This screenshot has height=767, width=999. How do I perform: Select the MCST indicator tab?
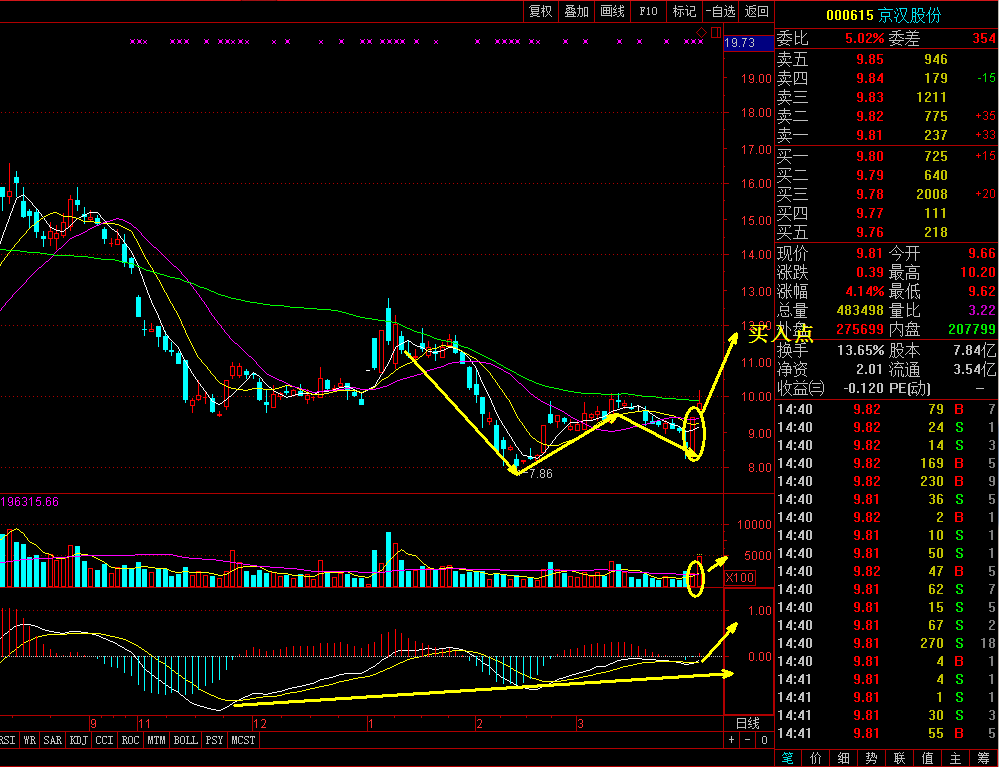(243, 740)
